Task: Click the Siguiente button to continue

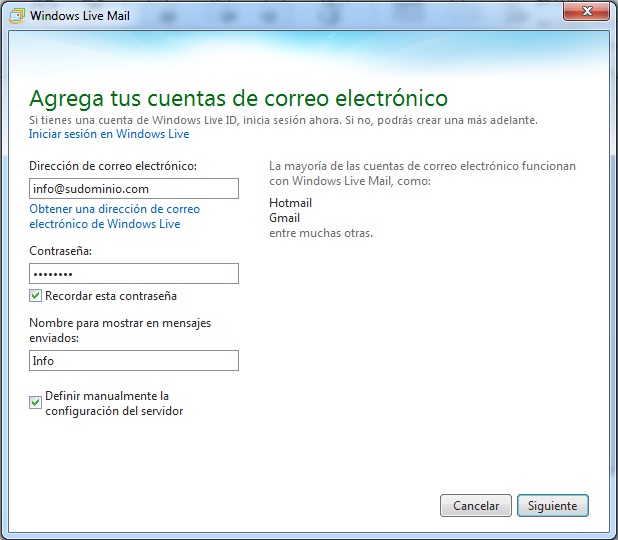Action: [x=552, y=506]
